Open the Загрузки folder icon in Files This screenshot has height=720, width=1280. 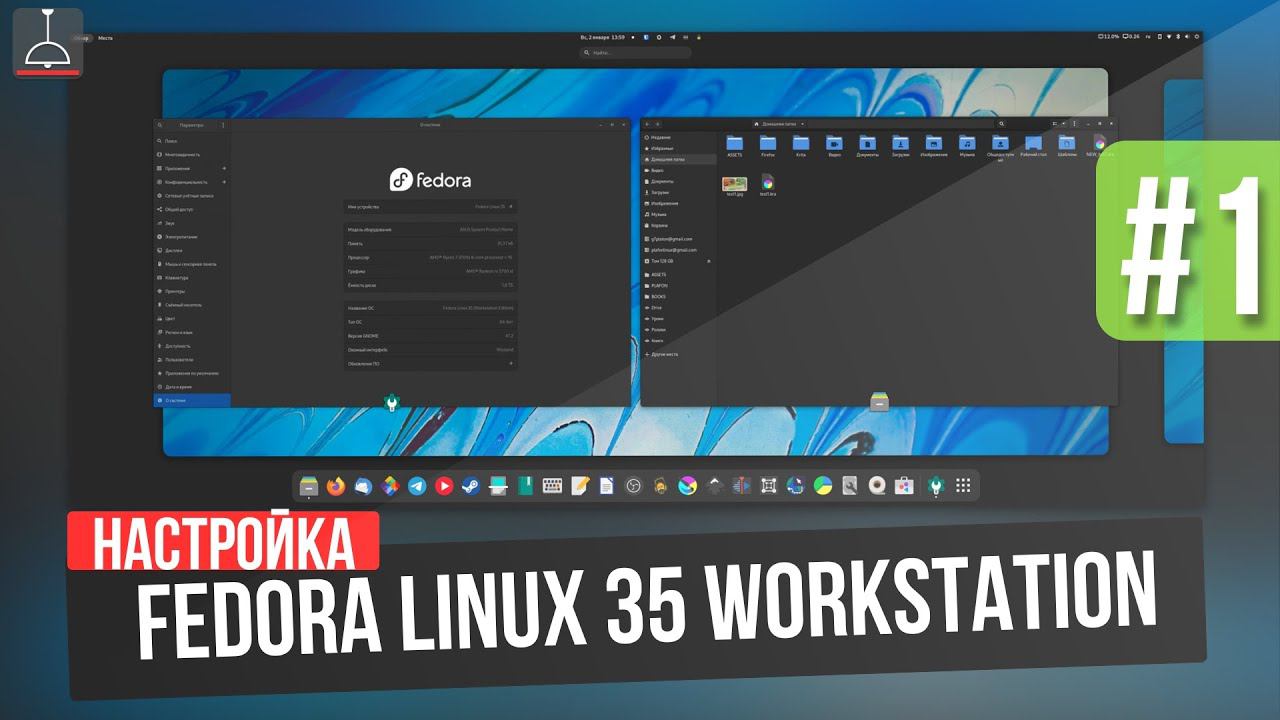(x=900, y=146)
